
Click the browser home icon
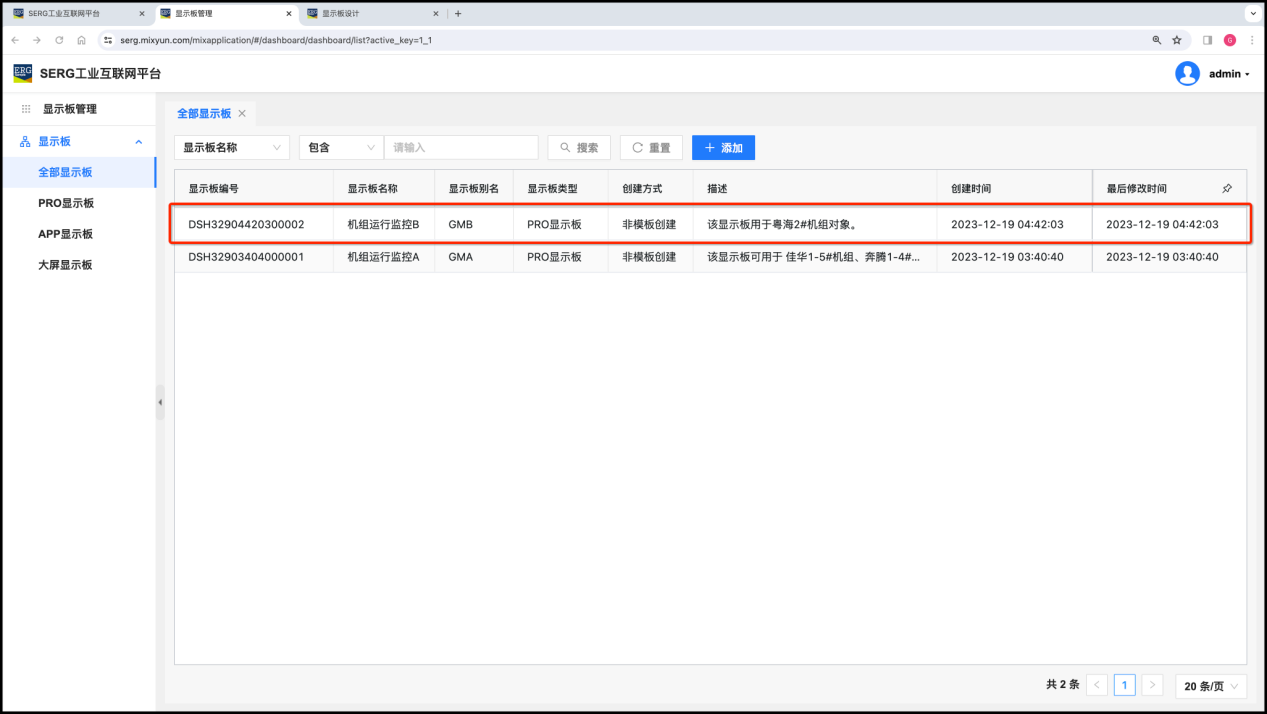[x=81, y=40]
